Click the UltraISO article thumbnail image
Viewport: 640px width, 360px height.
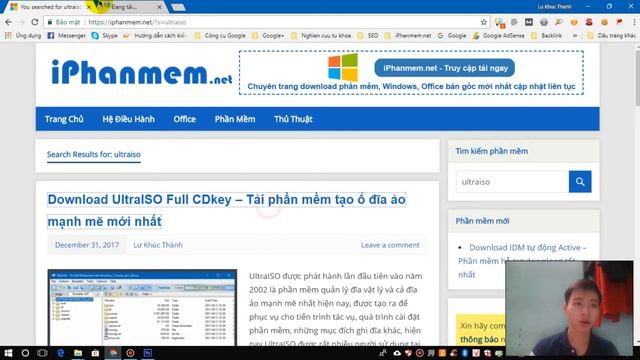click(142, 307)
